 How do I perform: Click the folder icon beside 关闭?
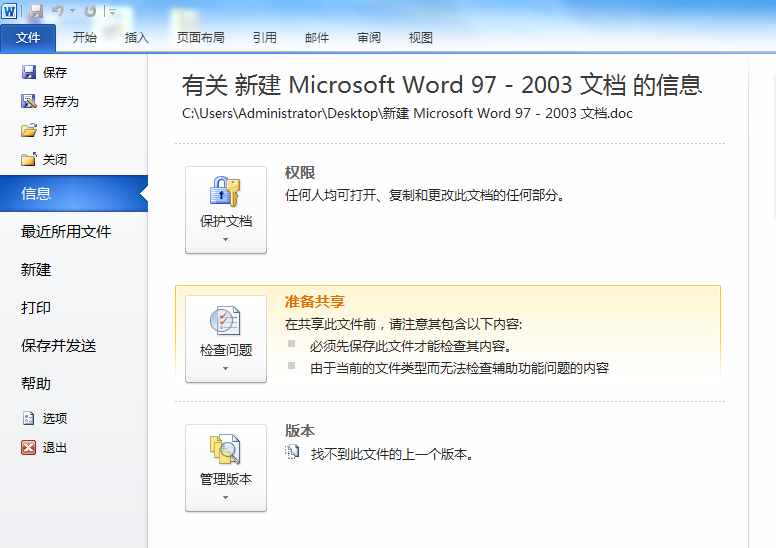(x=29, y=159)
